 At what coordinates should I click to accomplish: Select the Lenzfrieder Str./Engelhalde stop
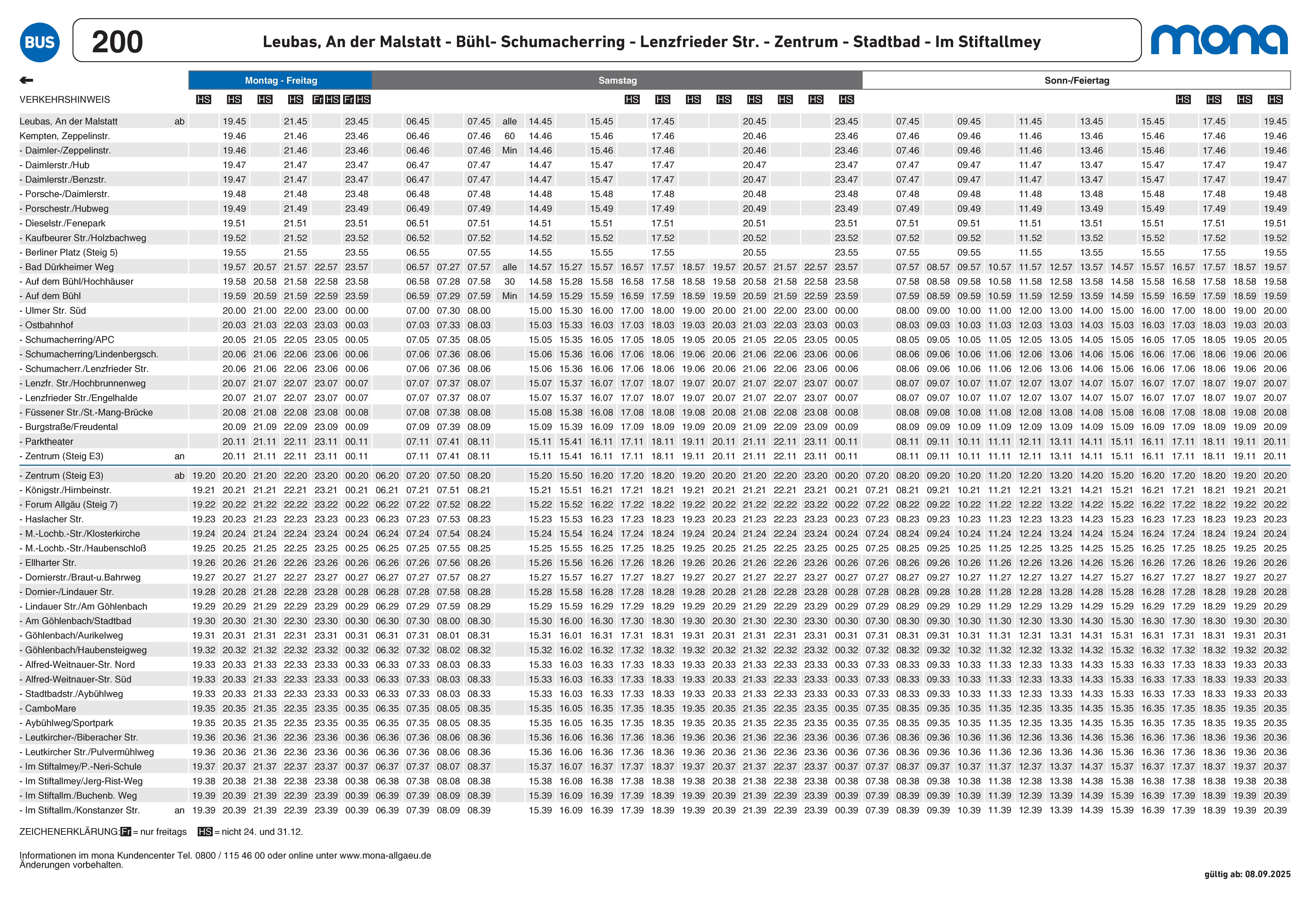pos(79,398)
